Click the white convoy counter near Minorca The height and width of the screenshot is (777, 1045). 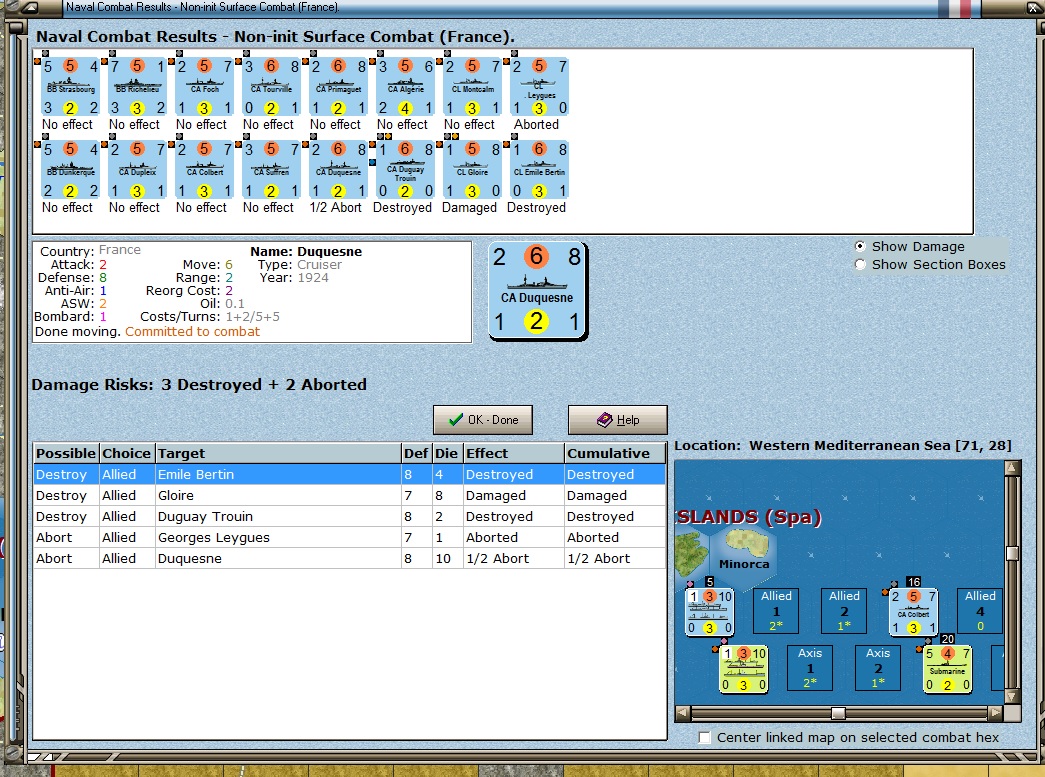710,612
